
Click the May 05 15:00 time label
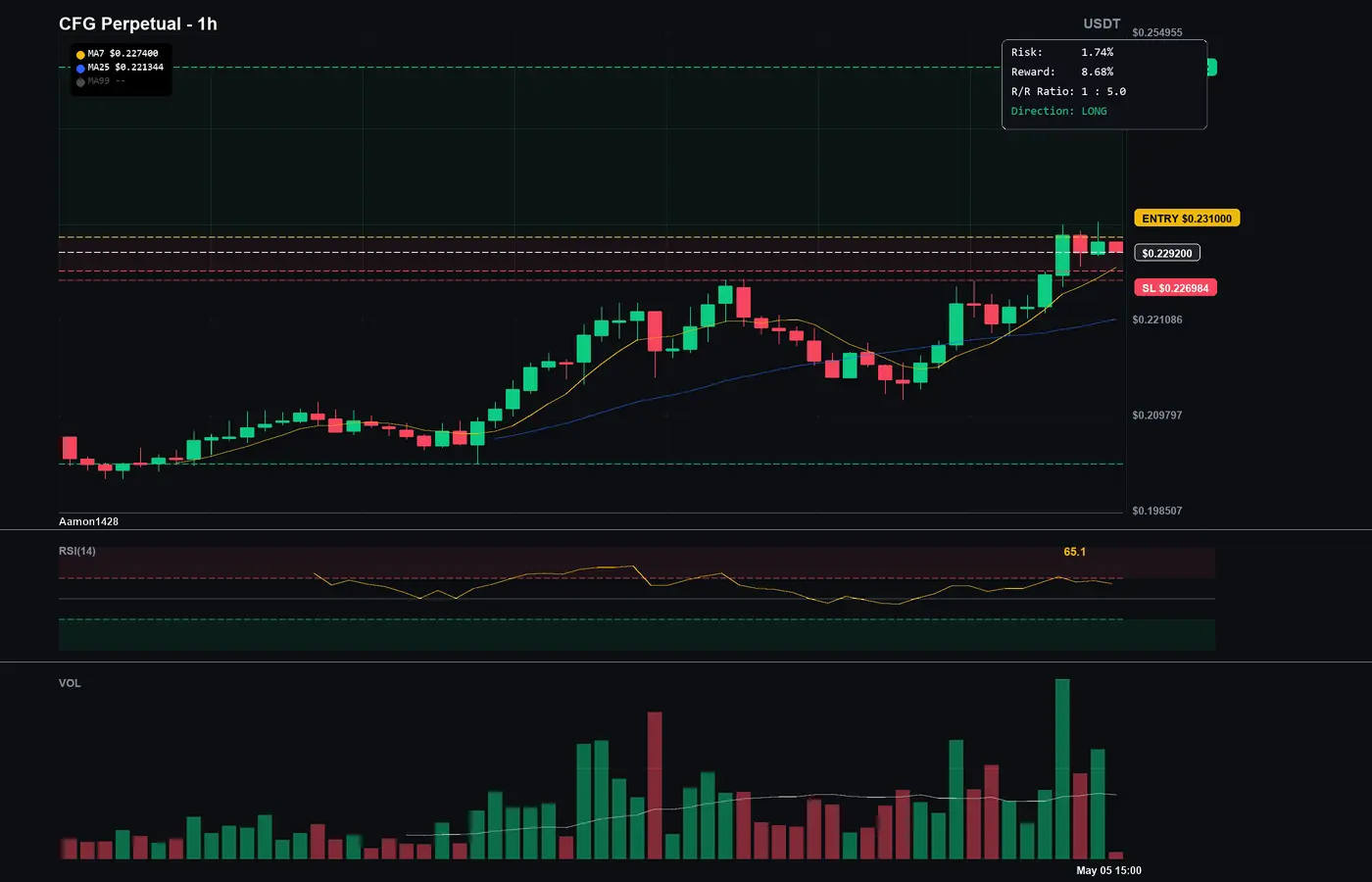tap(1109, 870)
